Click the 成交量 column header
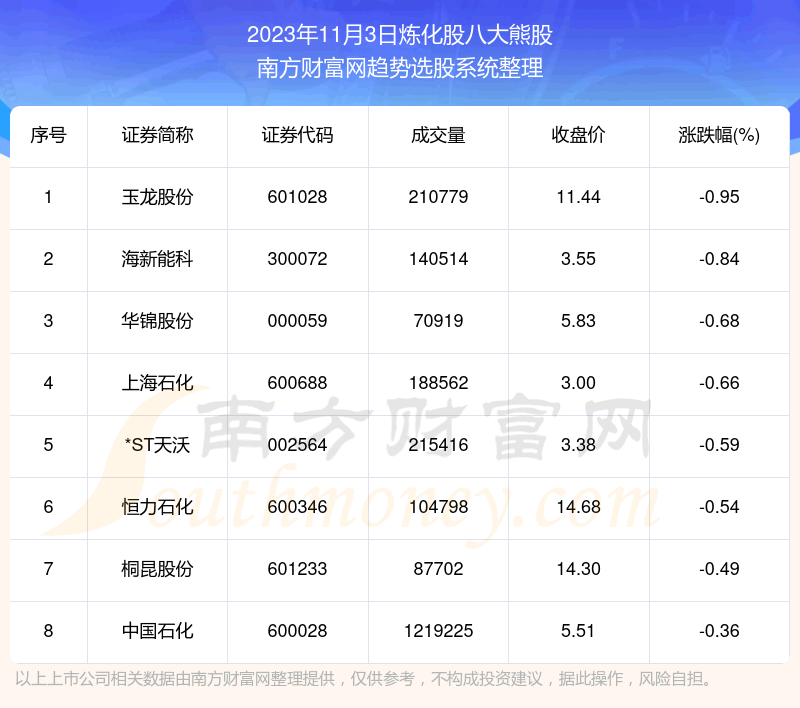Viewport: 800px width, 708px height. click(x=438, y=135)
